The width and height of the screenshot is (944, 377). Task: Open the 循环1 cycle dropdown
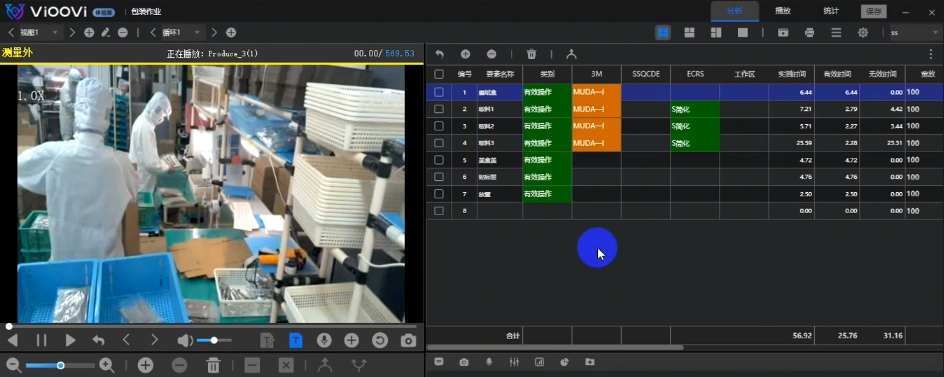point(181,33)
